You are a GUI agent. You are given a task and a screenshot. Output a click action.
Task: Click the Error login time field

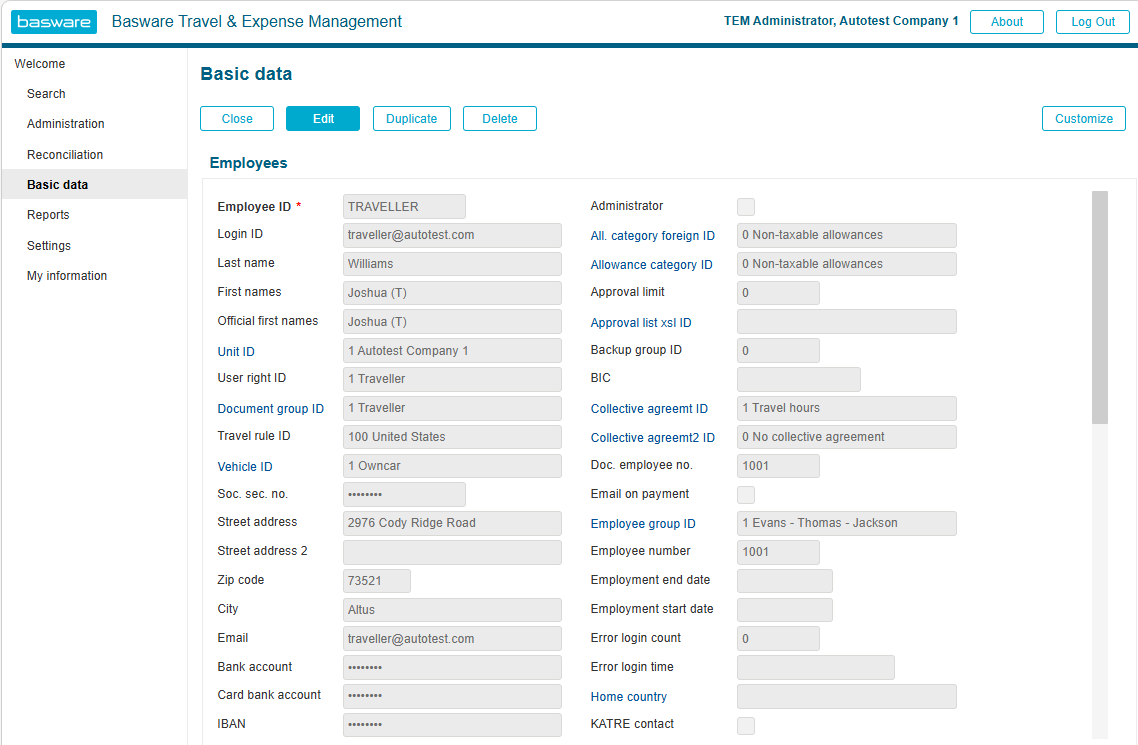tap(816, 667)
